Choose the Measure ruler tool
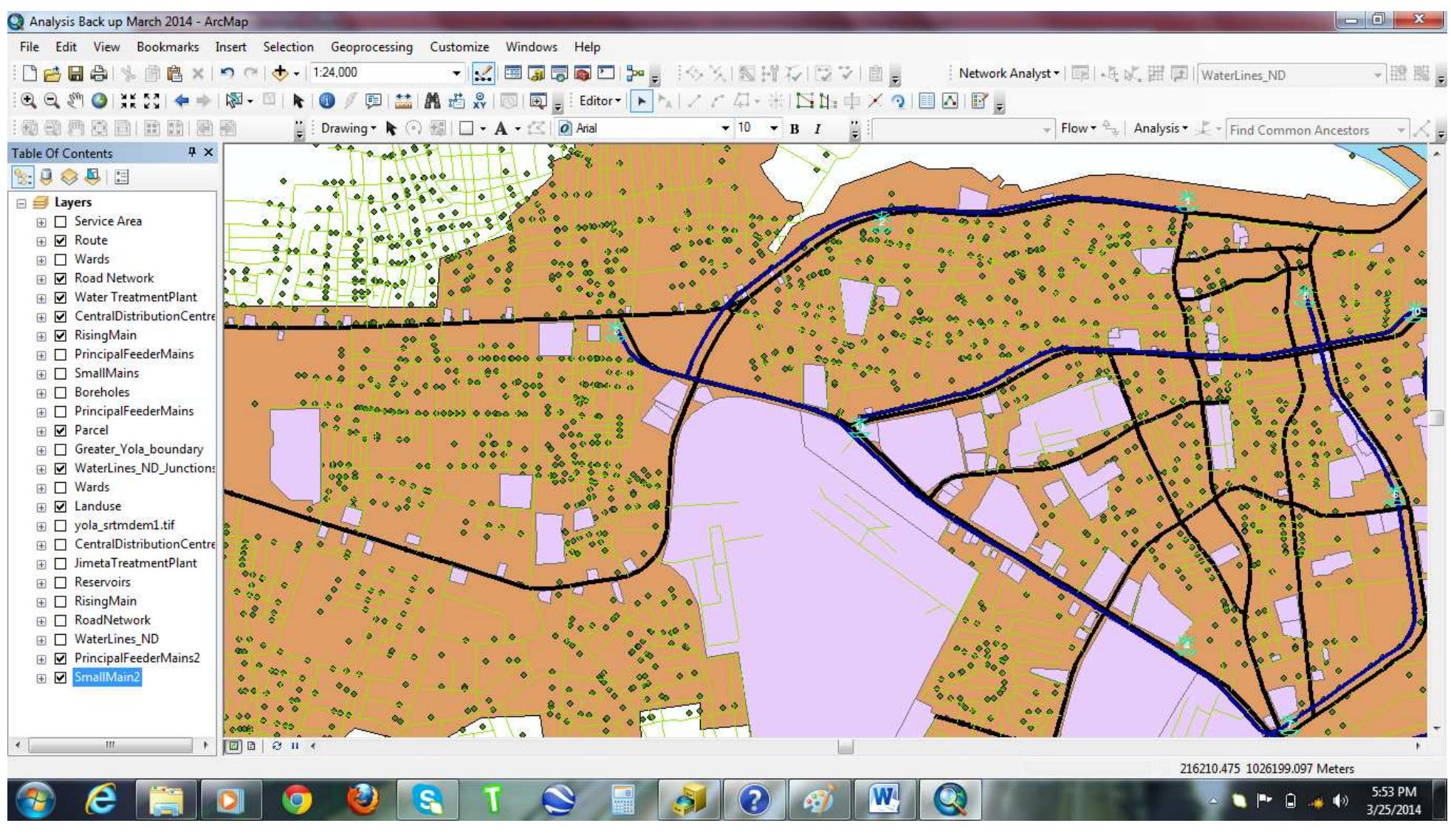 pos(403,101)
